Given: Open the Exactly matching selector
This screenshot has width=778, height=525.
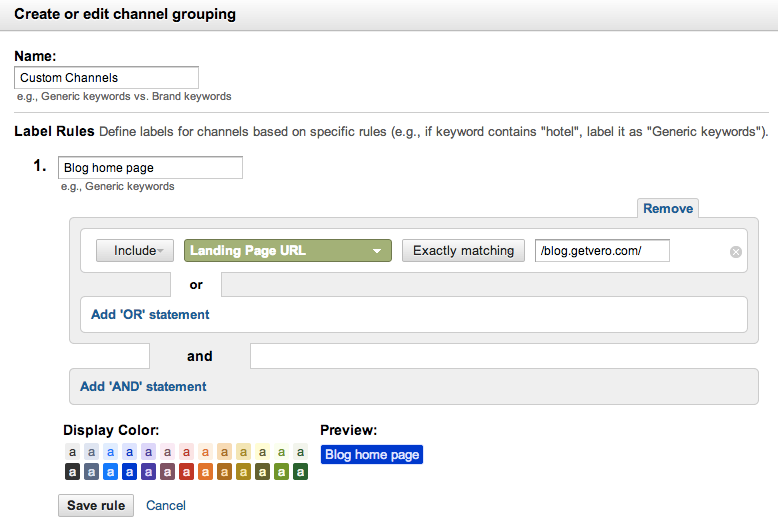Looking at the screenshot, I should (x=463, y=251).
